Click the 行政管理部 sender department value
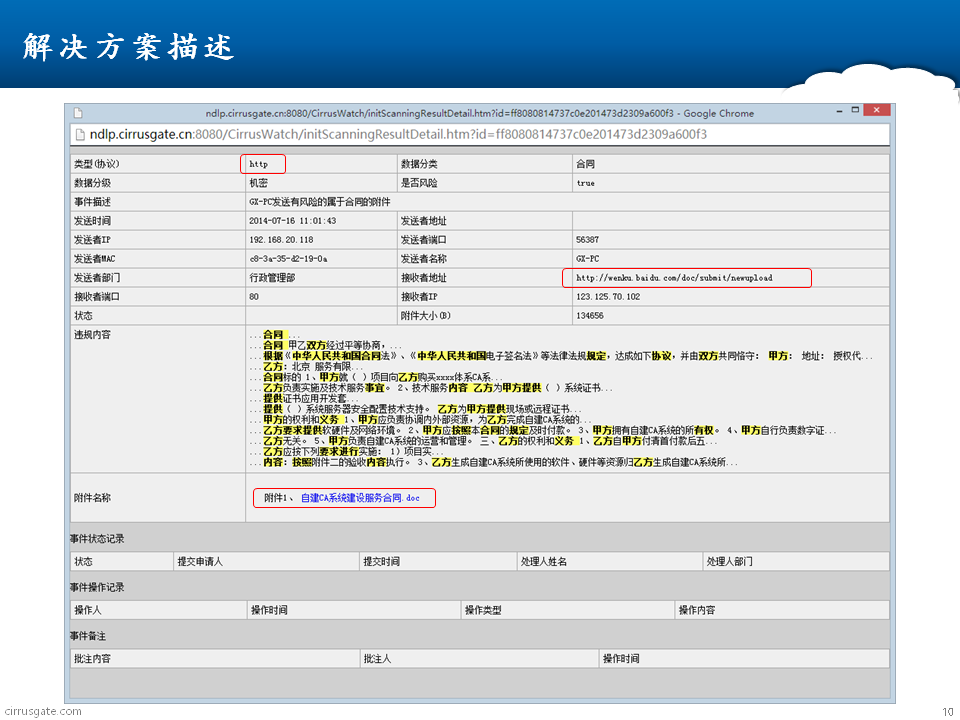This screenshot has width=960, height=720. [x=272, y=277]
